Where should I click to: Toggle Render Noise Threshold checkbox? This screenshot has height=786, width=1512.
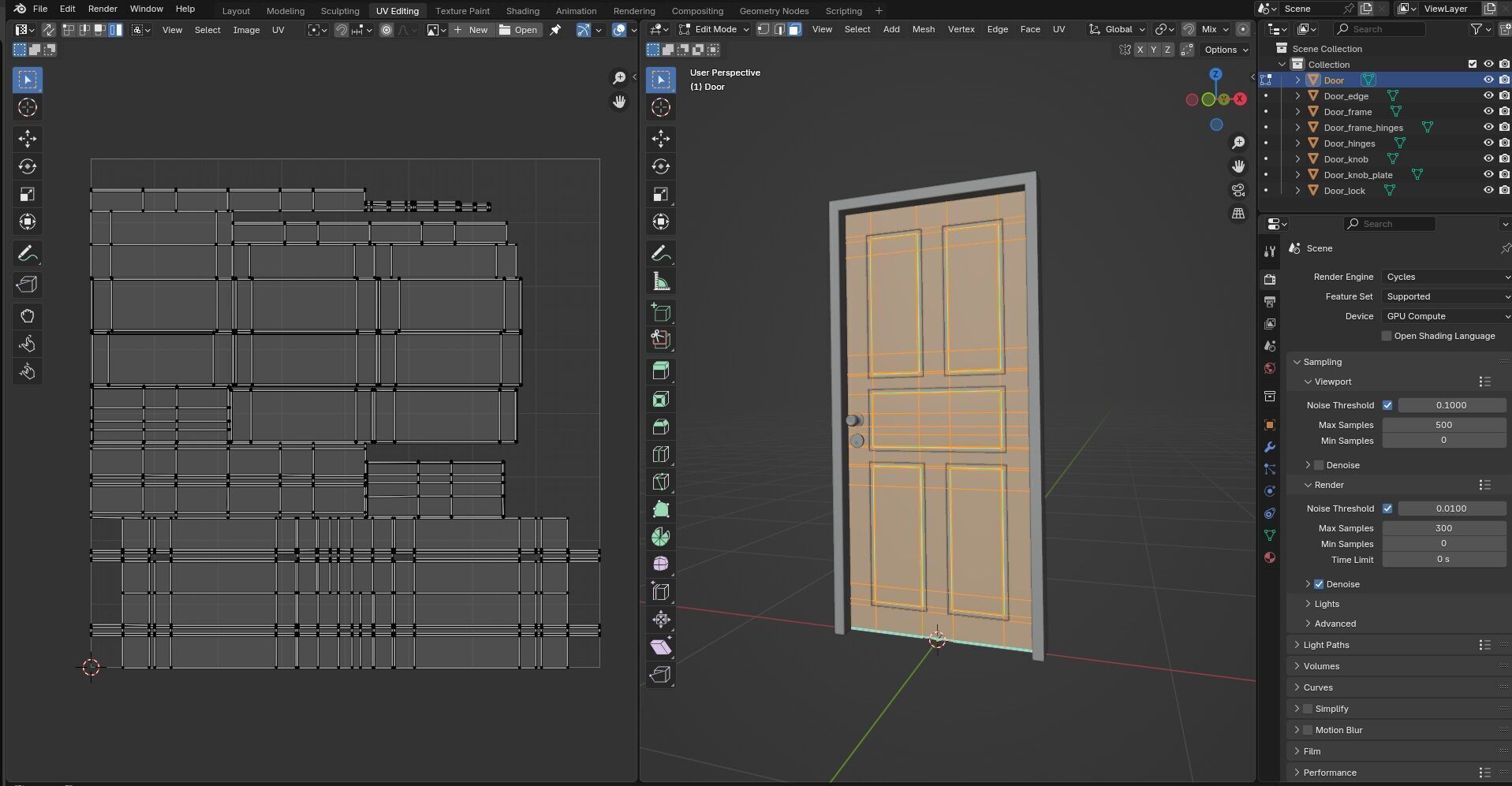pos(1387,508)
